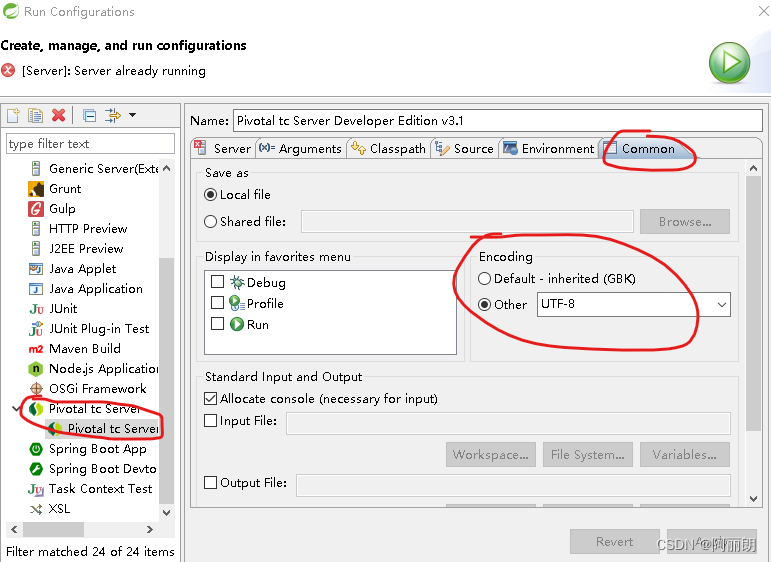
Task: Select Other encoding radio button
Action: 484,305
